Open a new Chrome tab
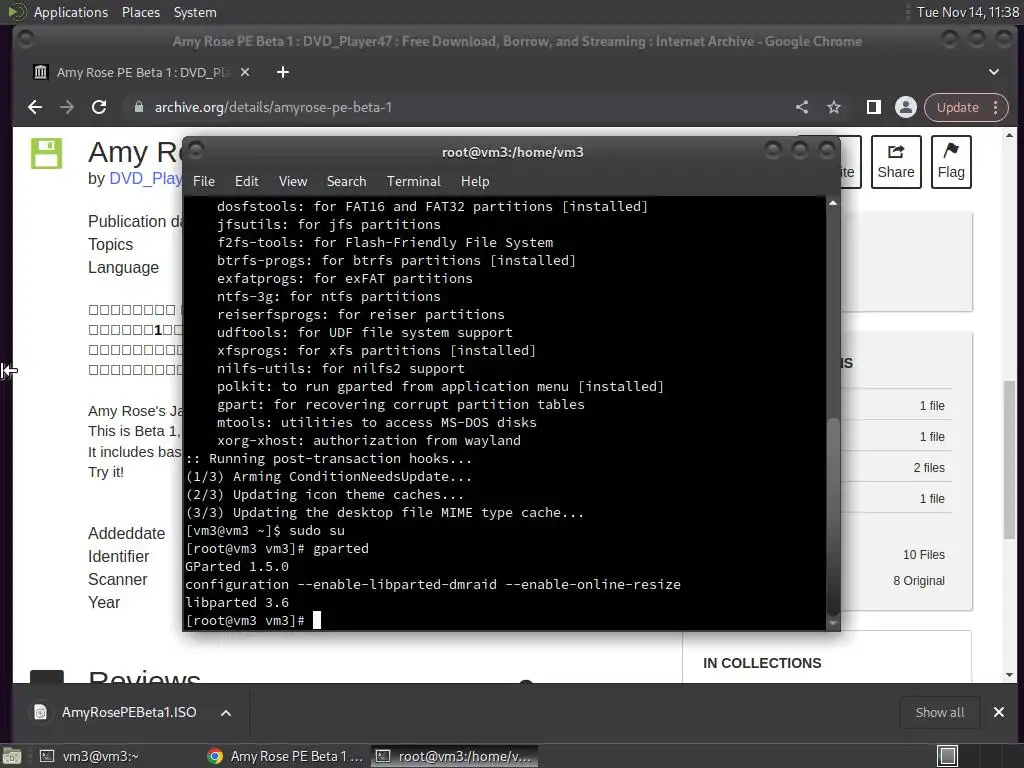 pos(283,72)
